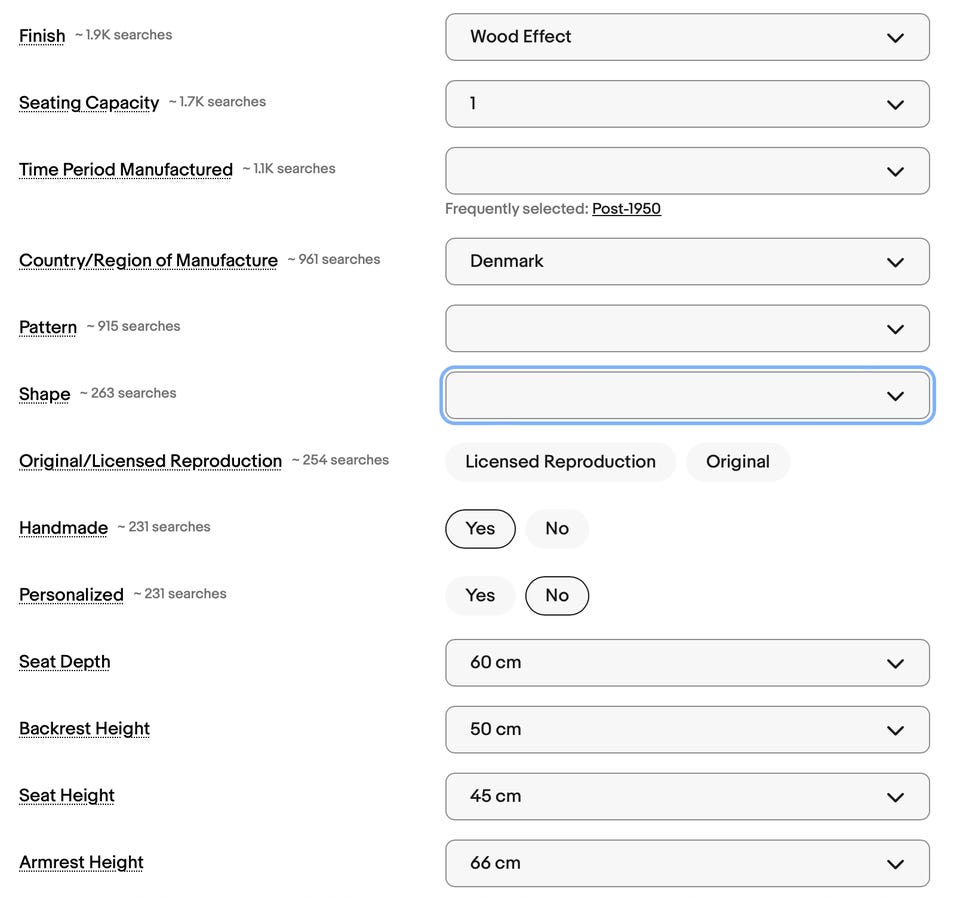The width and height of the screenshot is (960, 898).
Task: Choose No for Personalized
Action: point(557,596)
